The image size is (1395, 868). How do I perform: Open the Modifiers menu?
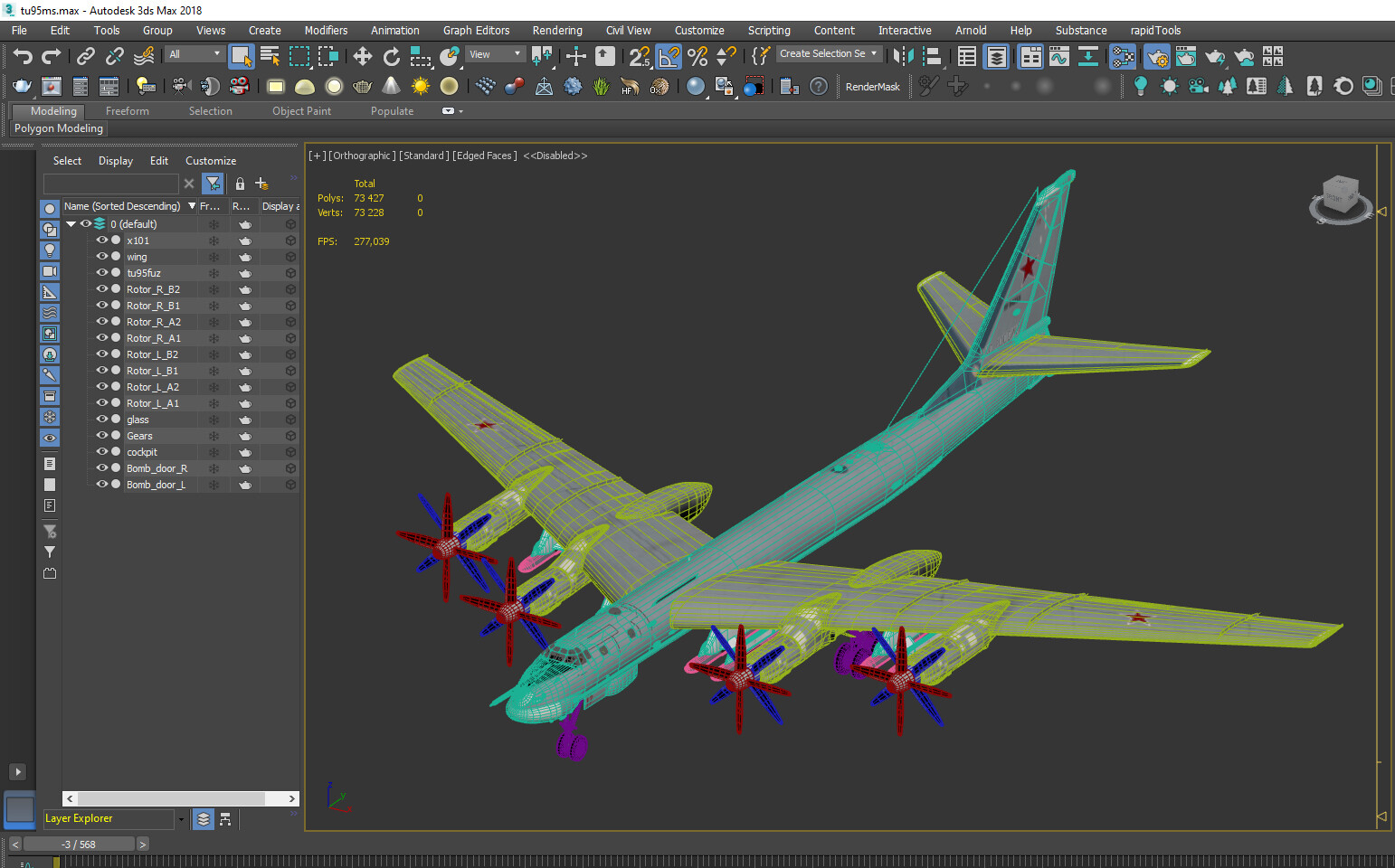[x=326, y=31]
